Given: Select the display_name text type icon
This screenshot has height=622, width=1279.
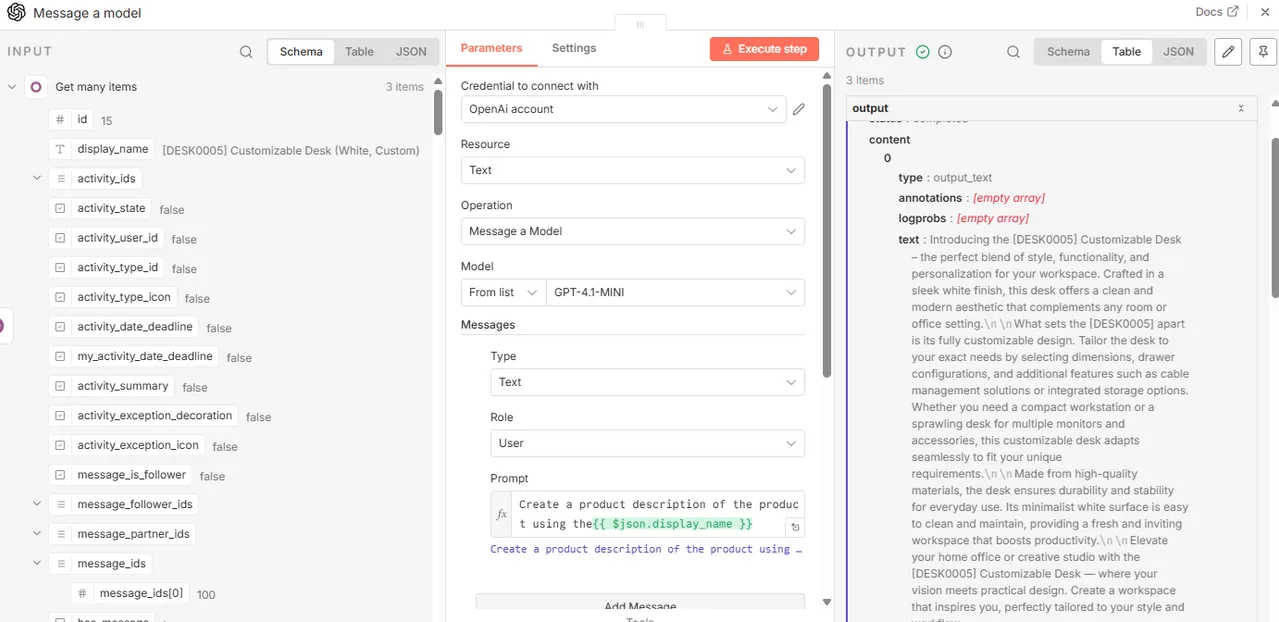Looking at the screenshot, I should point(60,149).
